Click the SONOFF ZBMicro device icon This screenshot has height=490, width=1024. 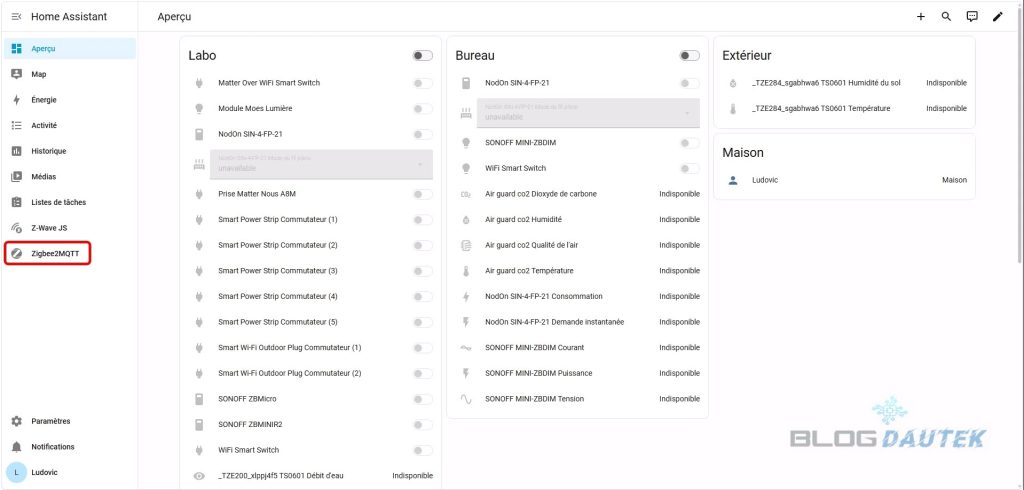(199, 399)
